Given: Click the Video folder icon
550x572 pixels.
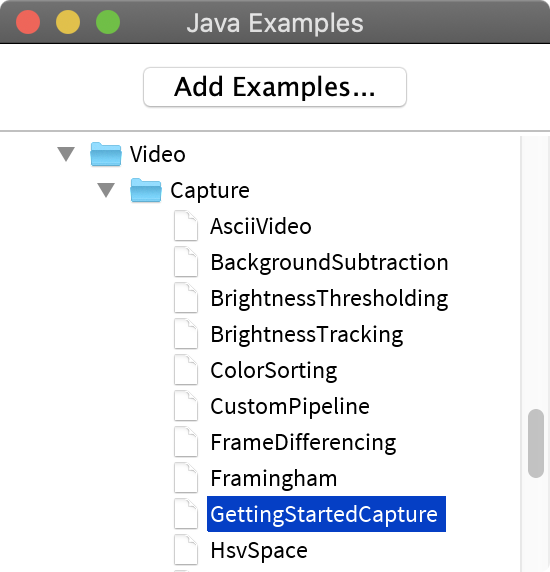Looking at the screenshot, I should pyautogui.click(x=106, y=154).
